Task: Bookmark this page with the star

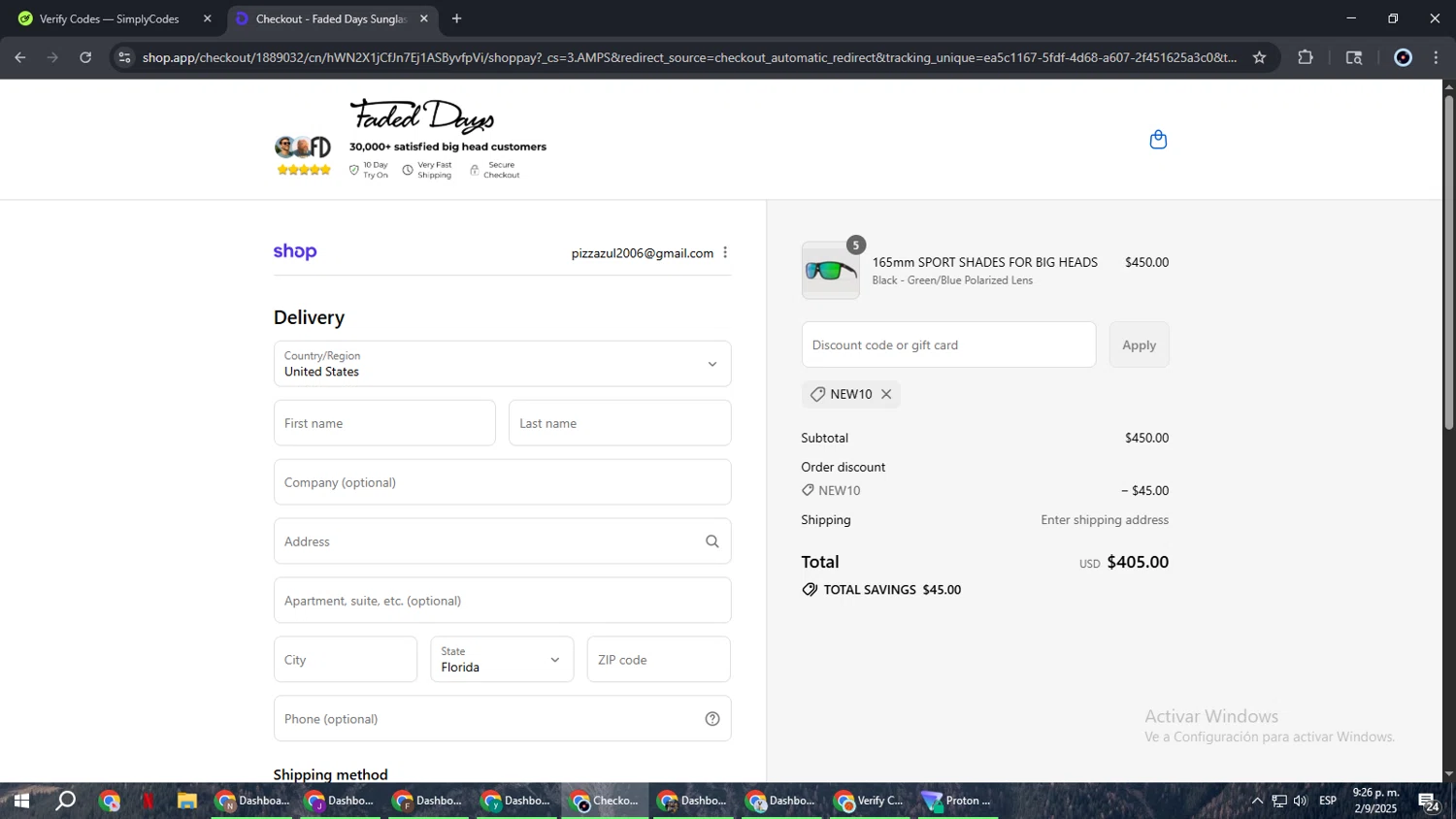Action: tap(1259, 57)
